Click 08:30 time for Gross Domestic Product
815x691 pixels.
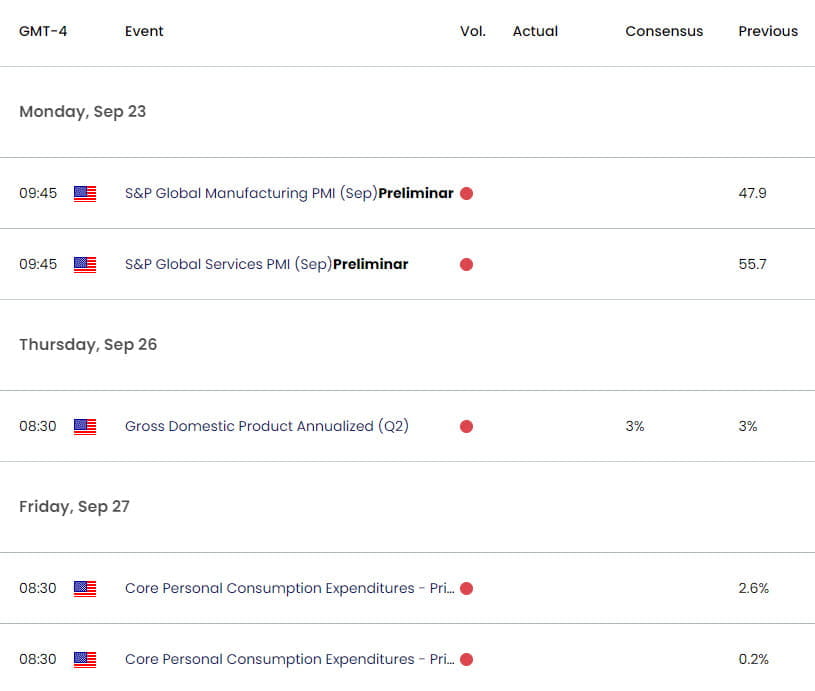click(x=37, y=426)
